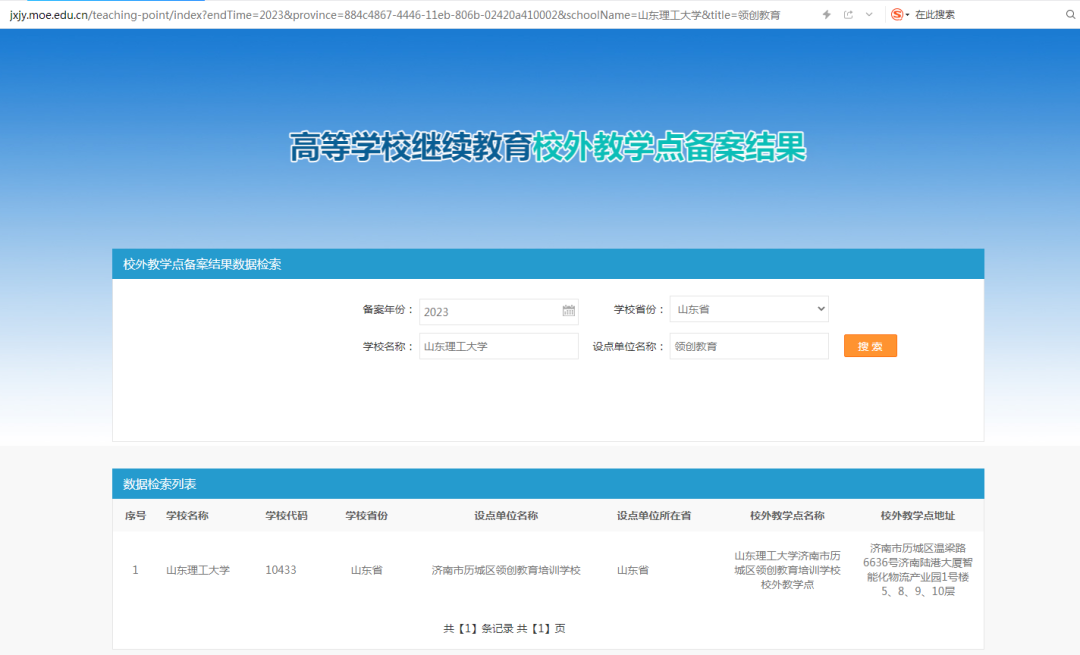Click the 序号 column header

point(135,516)
